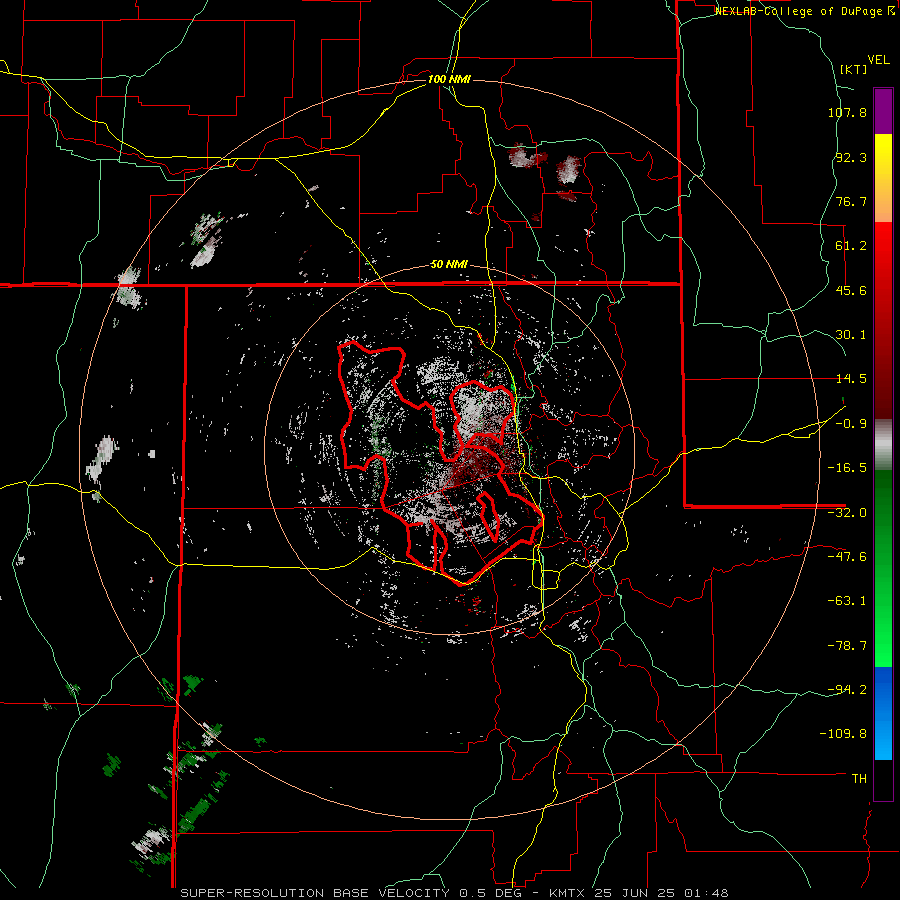Viewport: 900px width, 900px height.
Task: Click the 100 NMI range ring label
Action: pos(449,79)
